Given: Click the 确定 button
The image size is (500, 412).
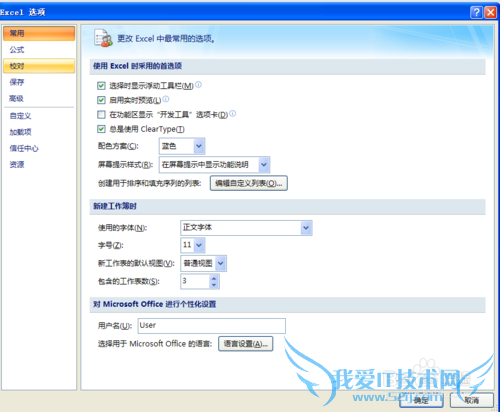Looking at the screenshot, I should pos(421,400).
